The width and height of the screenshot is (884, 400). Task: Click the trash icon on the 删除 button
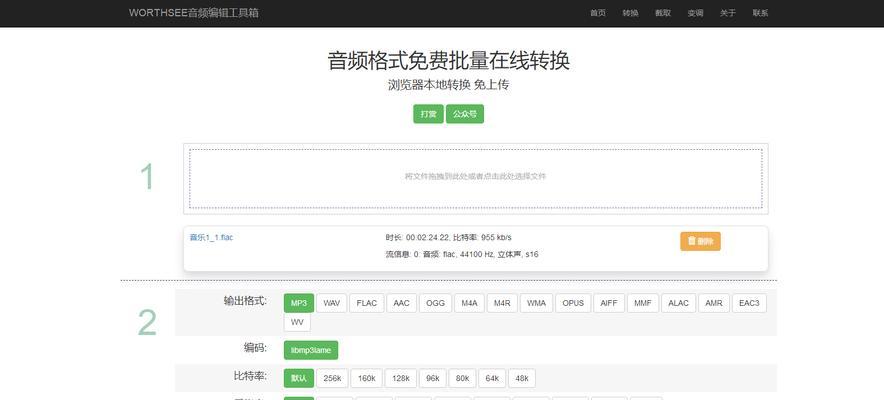click(692, 241)
